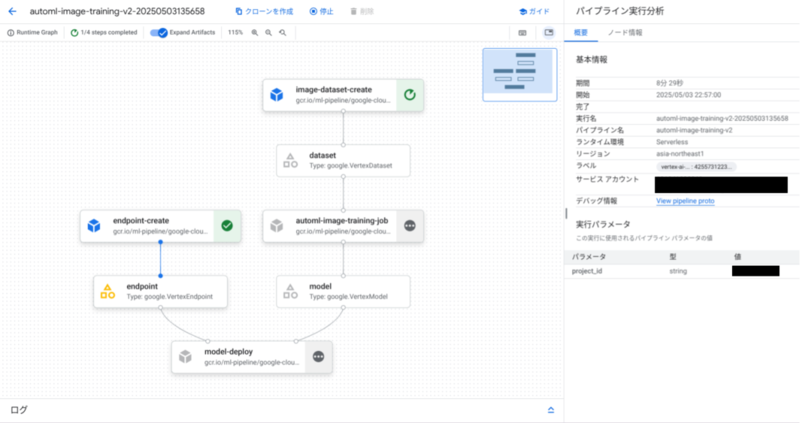Viewport: 800px width, 423px height.
Task: Click the asia-northeast1 region value
Action: (x=680, y=154)
